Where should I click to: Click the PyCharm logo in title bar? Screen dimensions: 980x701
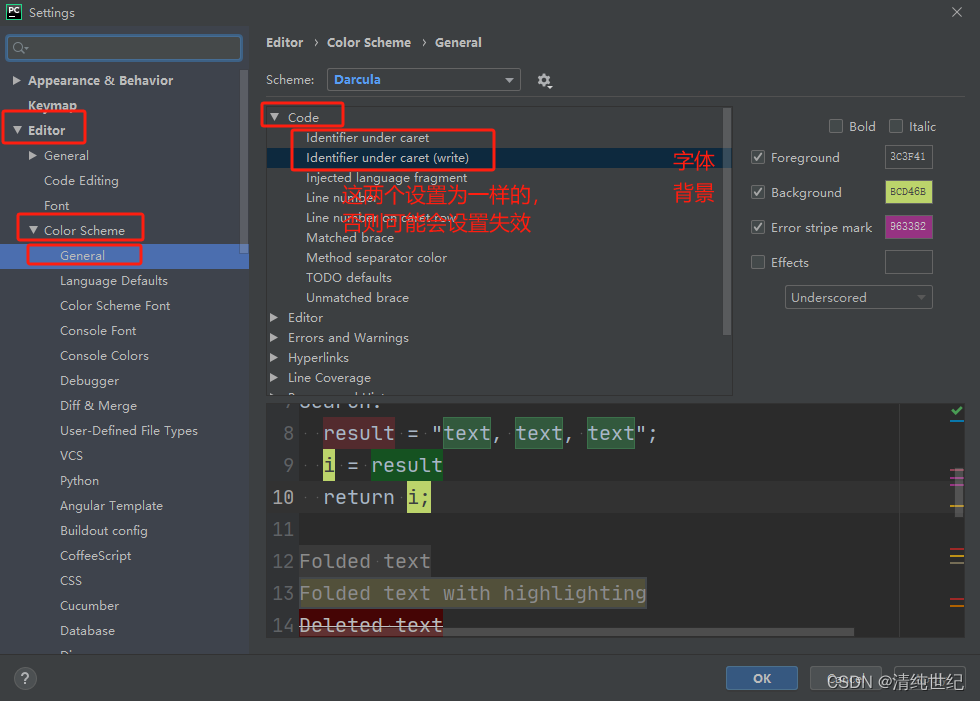14,12
